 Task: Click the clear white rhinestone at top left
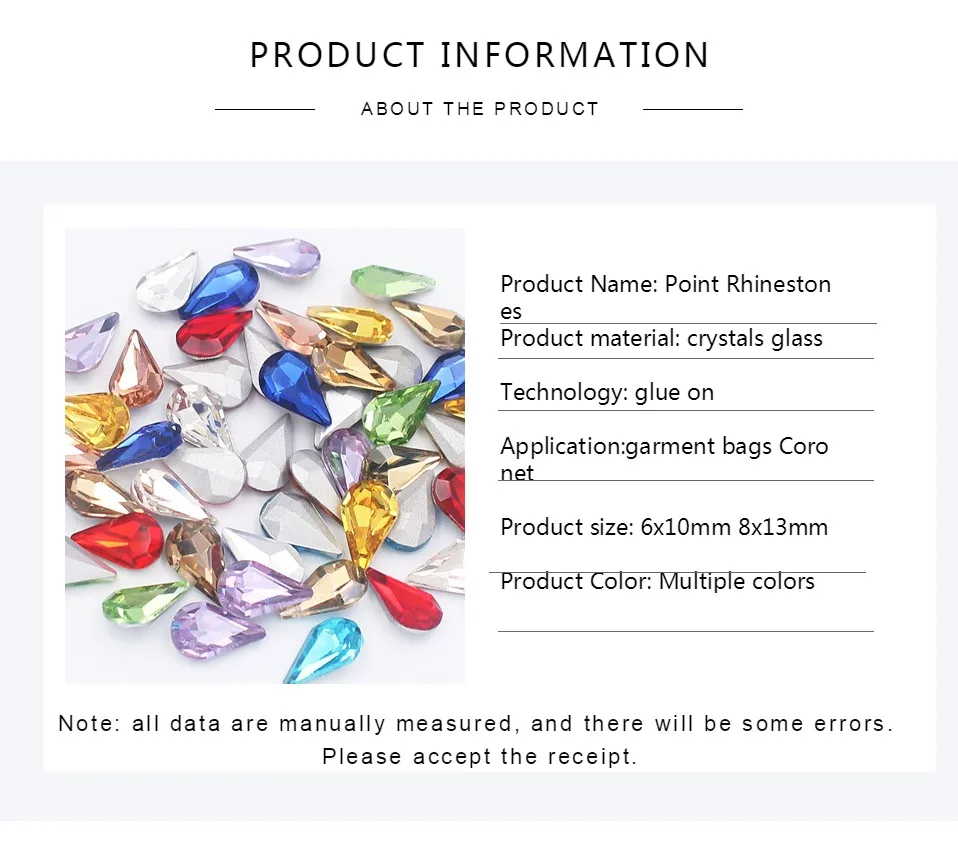click(x=167, y=282)
